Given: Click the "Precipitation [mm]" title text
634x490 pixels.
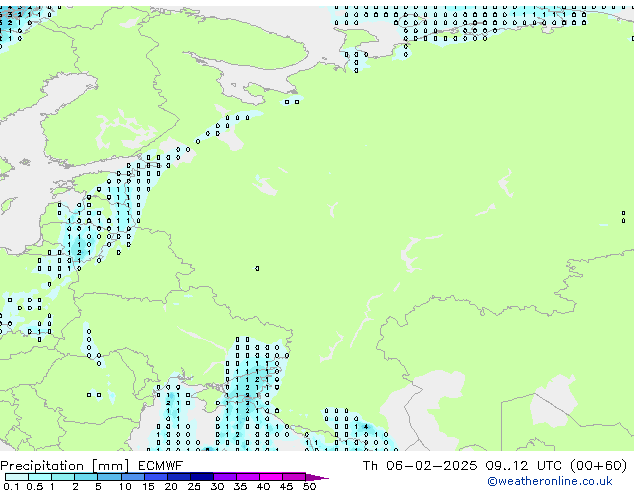Looking at the screenshot, I should 64,466.
